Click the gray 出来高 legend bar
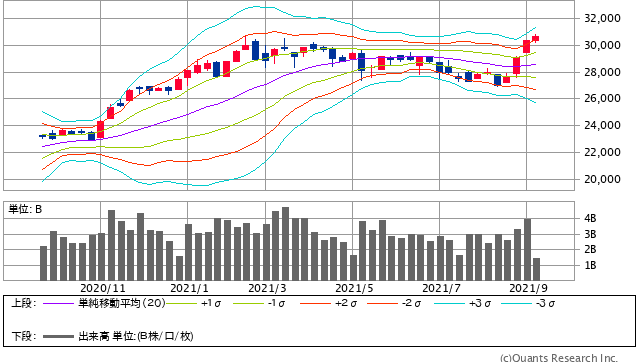The width and height of the screenshot is (638, 362). 58,337
